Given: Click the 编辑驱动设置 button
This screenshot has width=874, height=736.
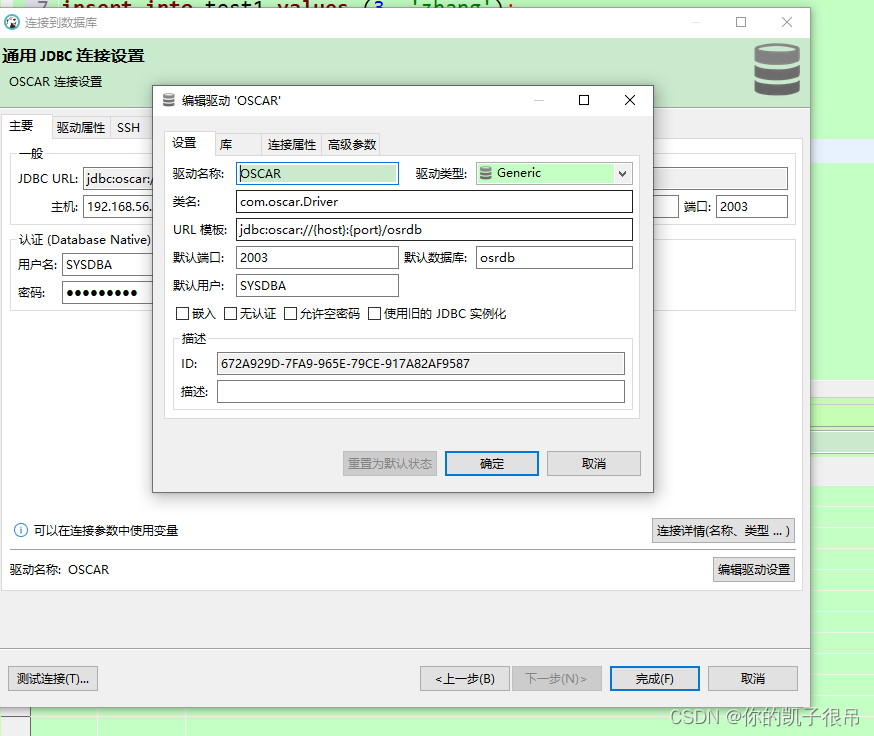Looking at the screenshot, I should coord(753,568).
